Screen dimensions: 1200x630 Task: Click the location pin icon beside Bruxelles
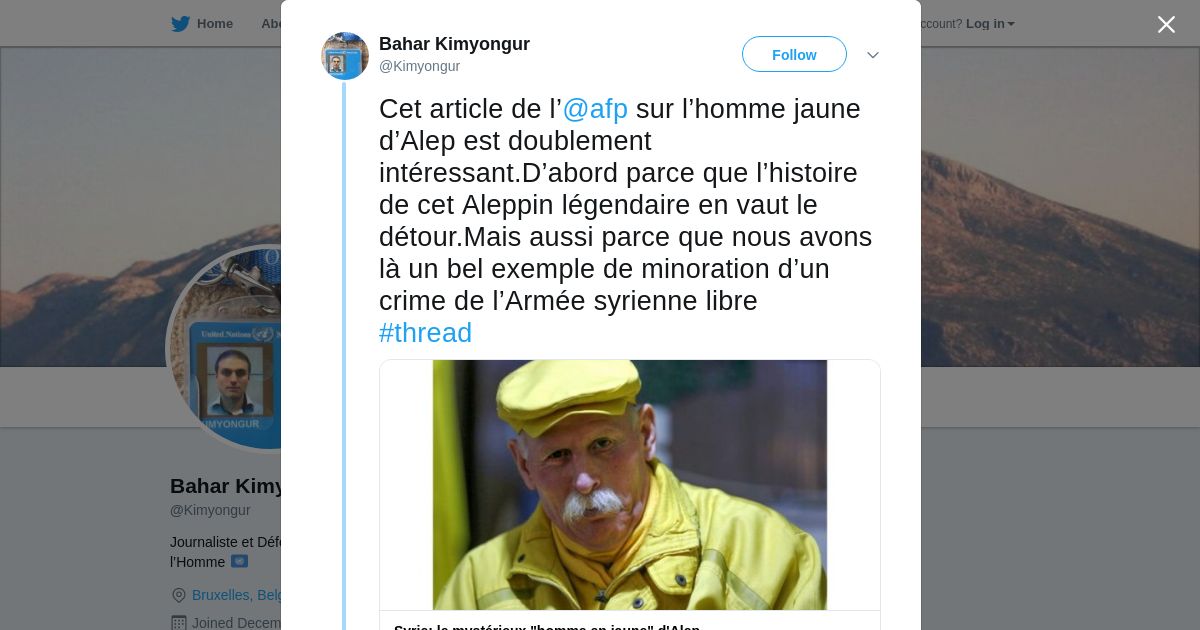tap(179, 595)
